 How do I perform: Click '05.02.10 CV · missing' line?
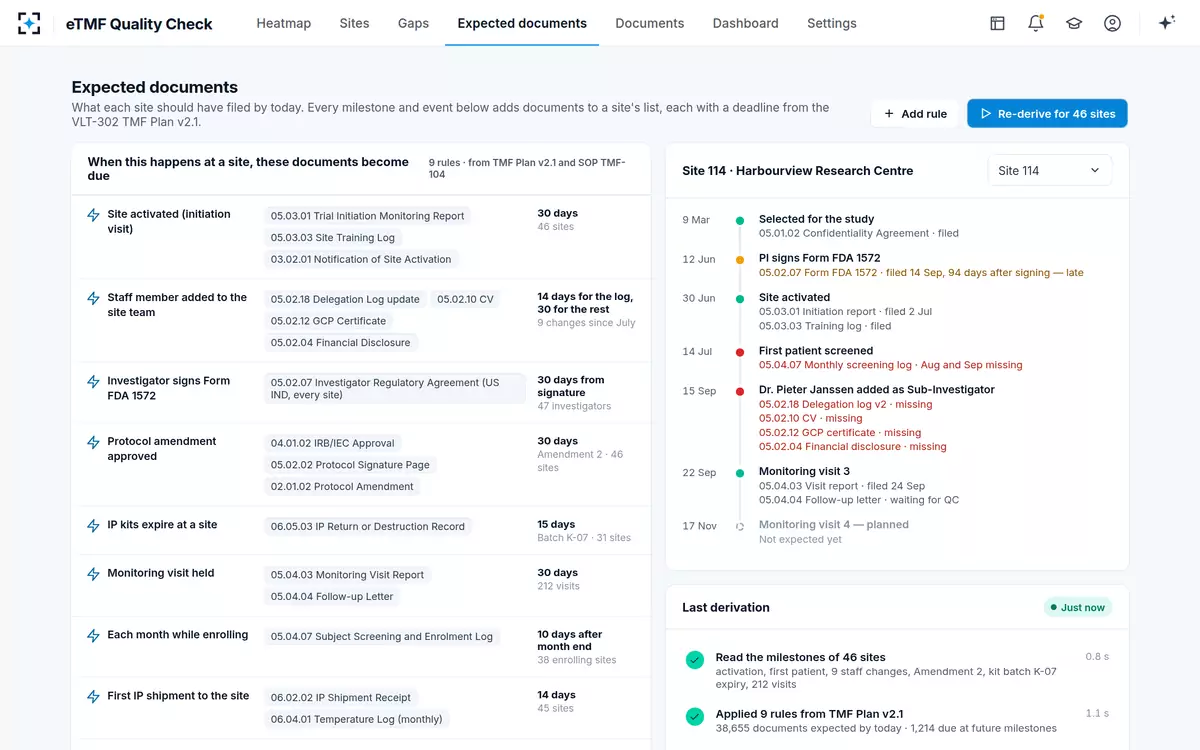[x=810, y=418]
